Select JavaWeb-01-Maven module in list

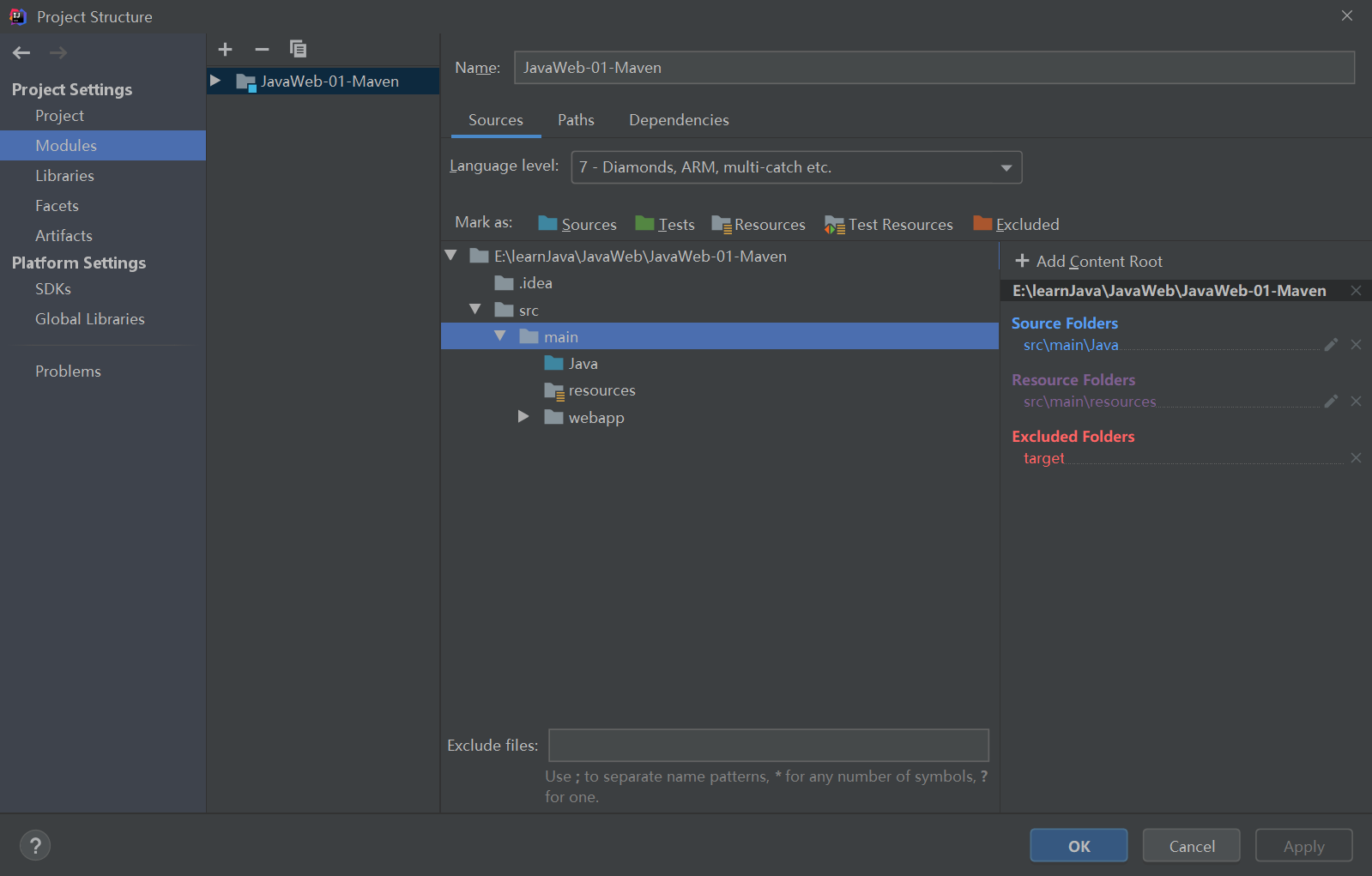(323, 82)
